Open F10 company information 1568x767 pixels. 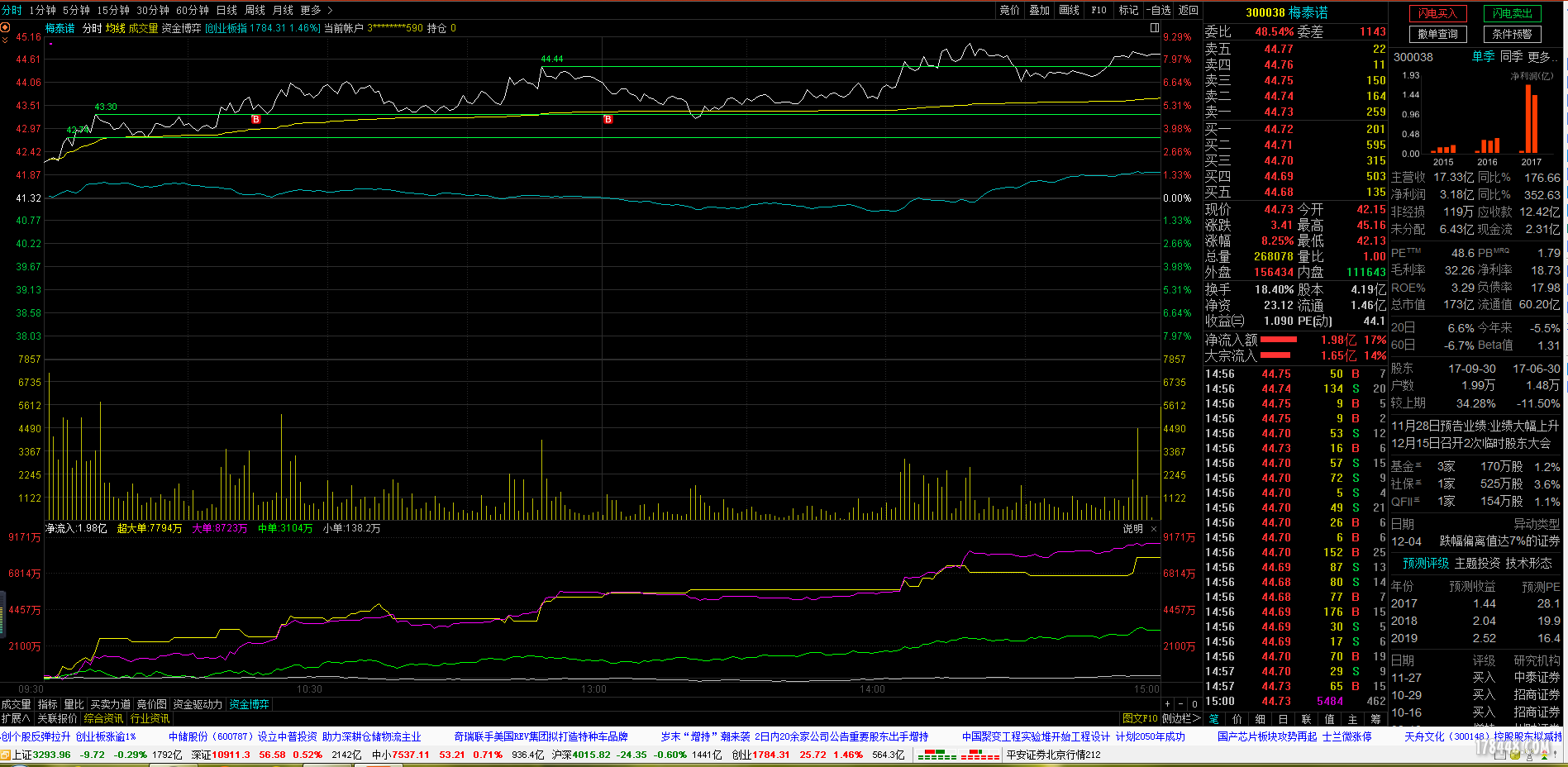click(1099, 10)
